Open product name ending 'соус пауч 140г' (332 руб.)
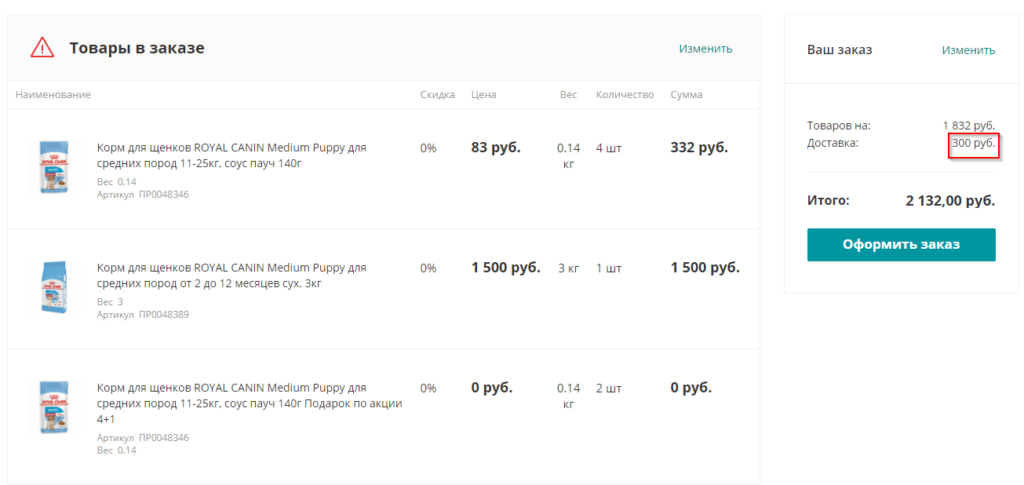Screen dimensions: 1024x485 (x=232, y=155)
